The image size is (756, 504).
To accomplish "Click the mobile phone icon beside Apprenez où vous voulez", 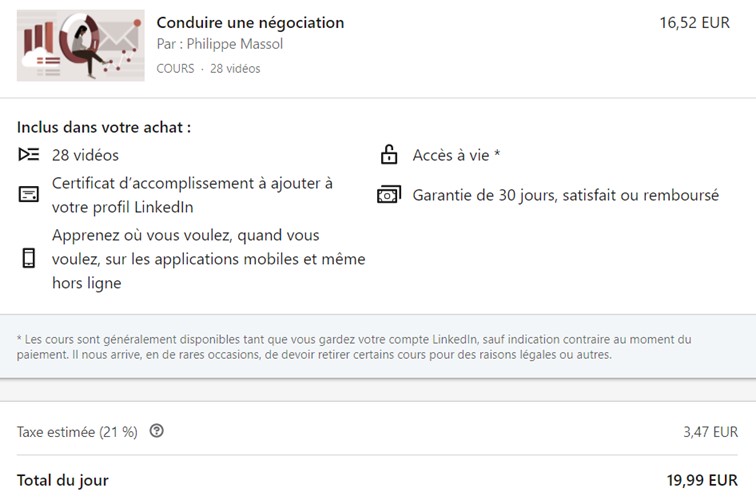I will (x=28, y=258).
